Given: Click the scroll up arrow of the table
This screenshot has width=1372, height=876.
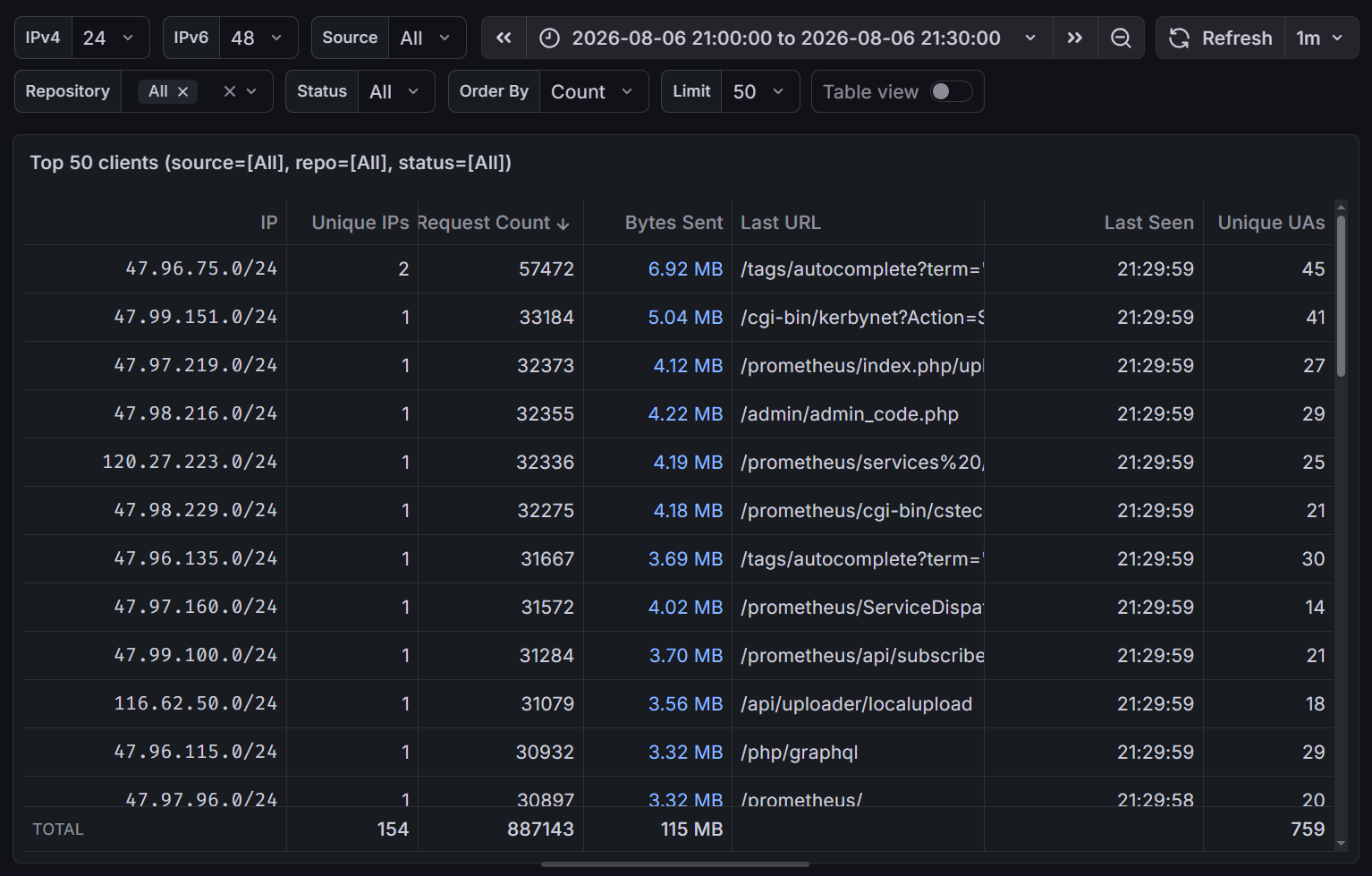Looking at the screenshot, I should (x=1340, y=208).
